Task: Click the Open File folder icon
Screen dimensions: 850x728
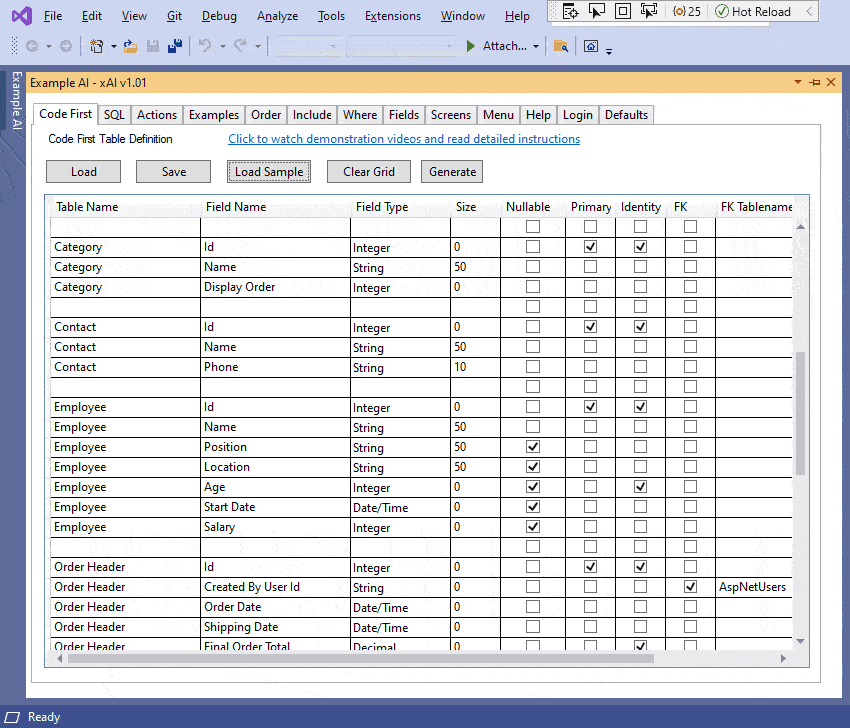Action: pos(131,46)
